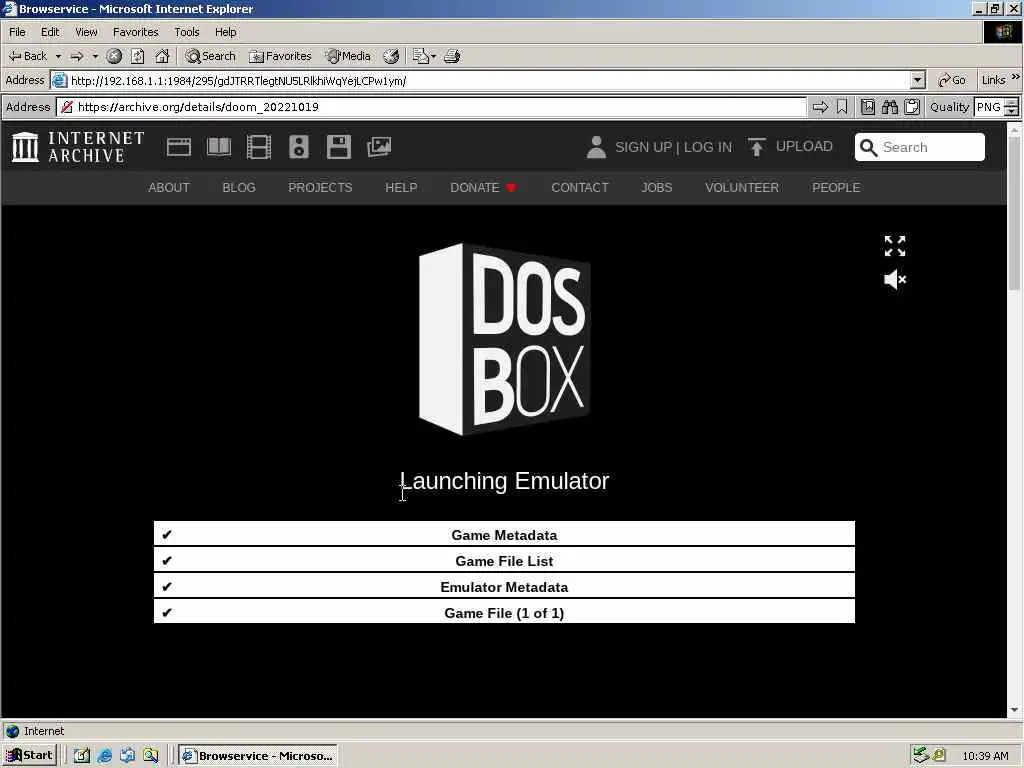Open Internet Archive audio speaker icon
The width and height of the screenshot is (1024, 768).
[x=298, y=147]
